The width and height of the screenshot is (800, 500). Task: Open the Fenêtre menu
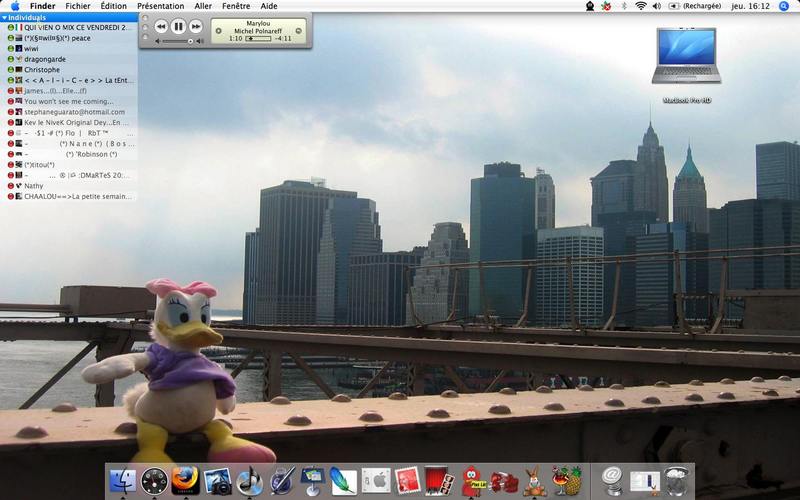tap(236, 6)
